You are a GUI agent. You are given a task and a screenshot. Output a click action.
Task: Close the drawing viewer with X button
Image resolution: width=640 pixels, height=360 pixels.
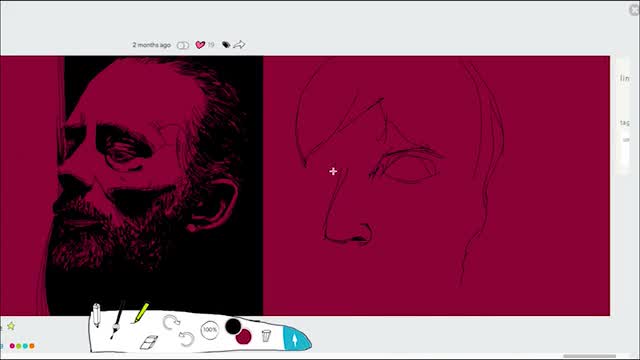click(634, 10)
